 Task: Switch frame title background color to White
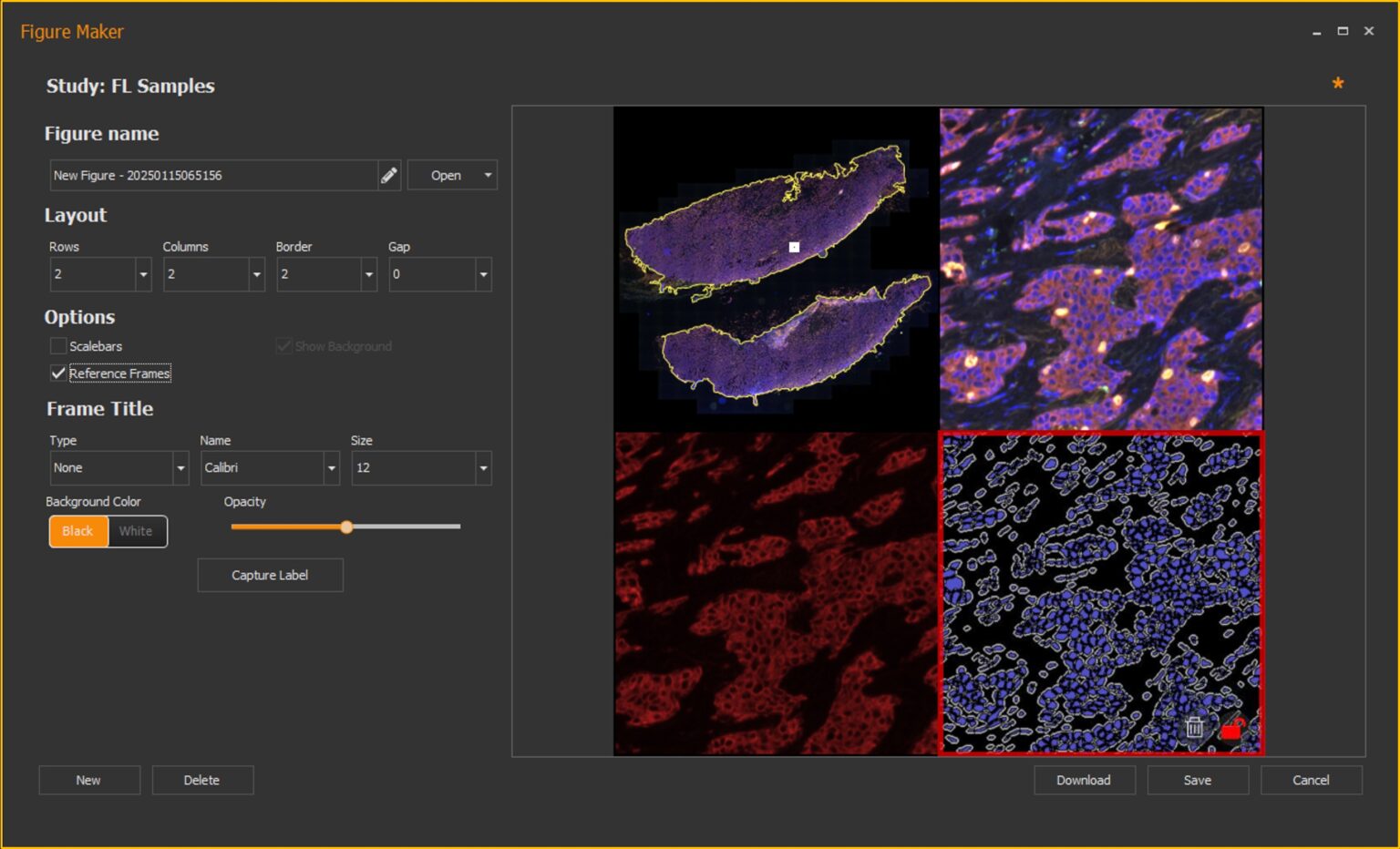click(136, 531)
